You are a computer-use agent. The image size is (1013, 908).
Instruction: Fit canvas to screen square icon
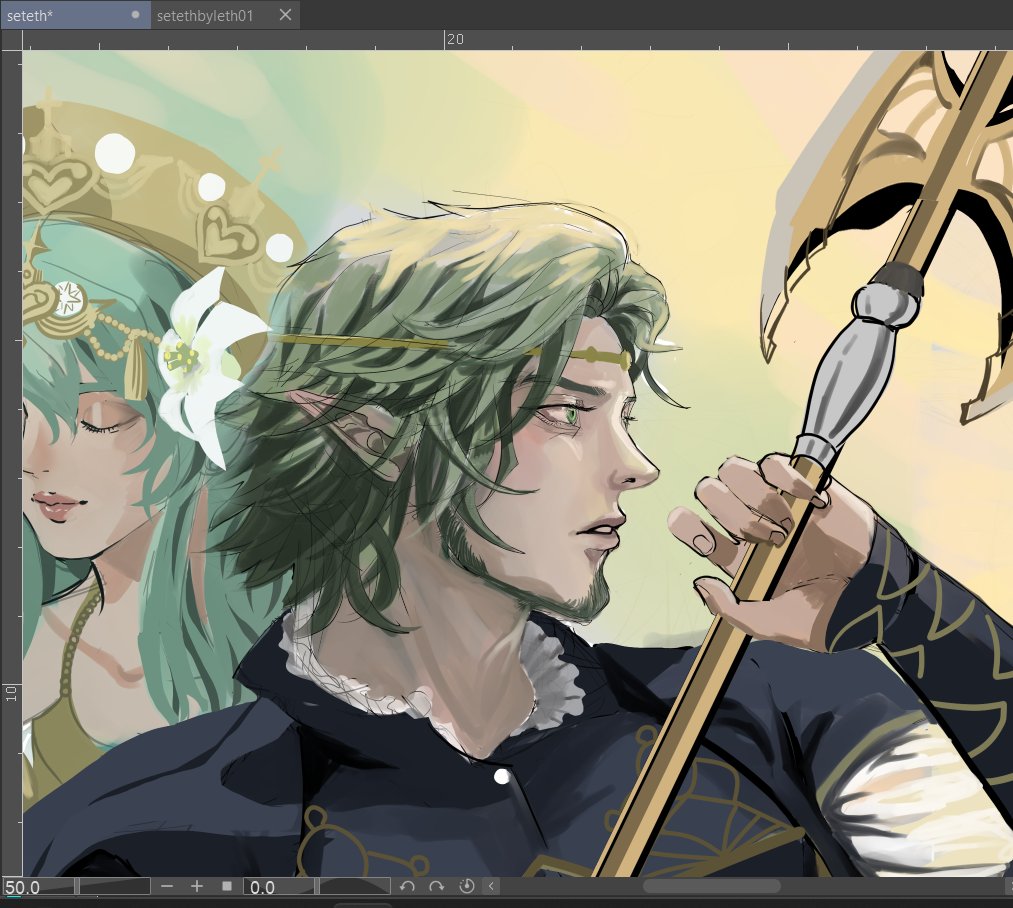(x=227, y=886)
